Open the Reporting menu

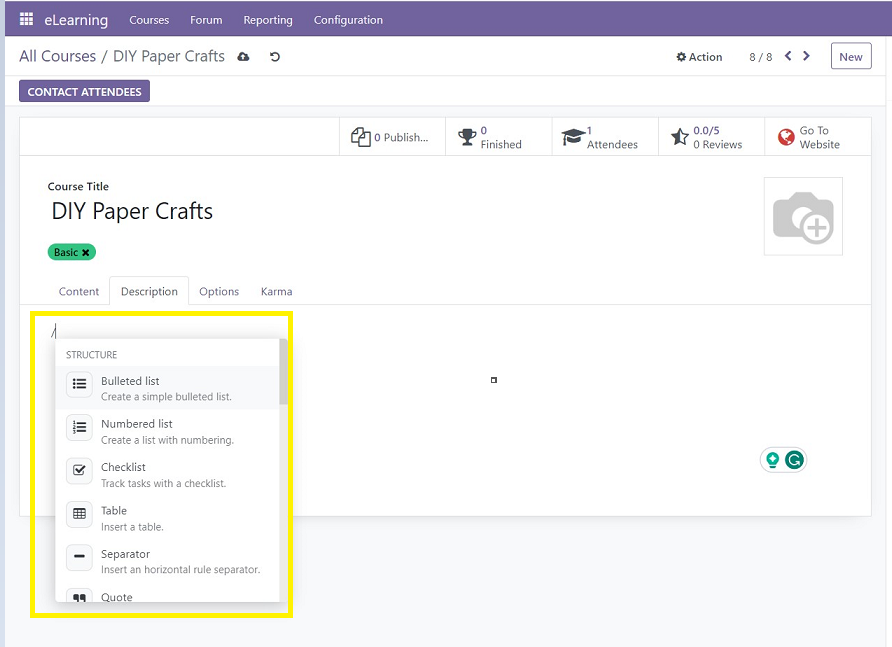(268, 20)
